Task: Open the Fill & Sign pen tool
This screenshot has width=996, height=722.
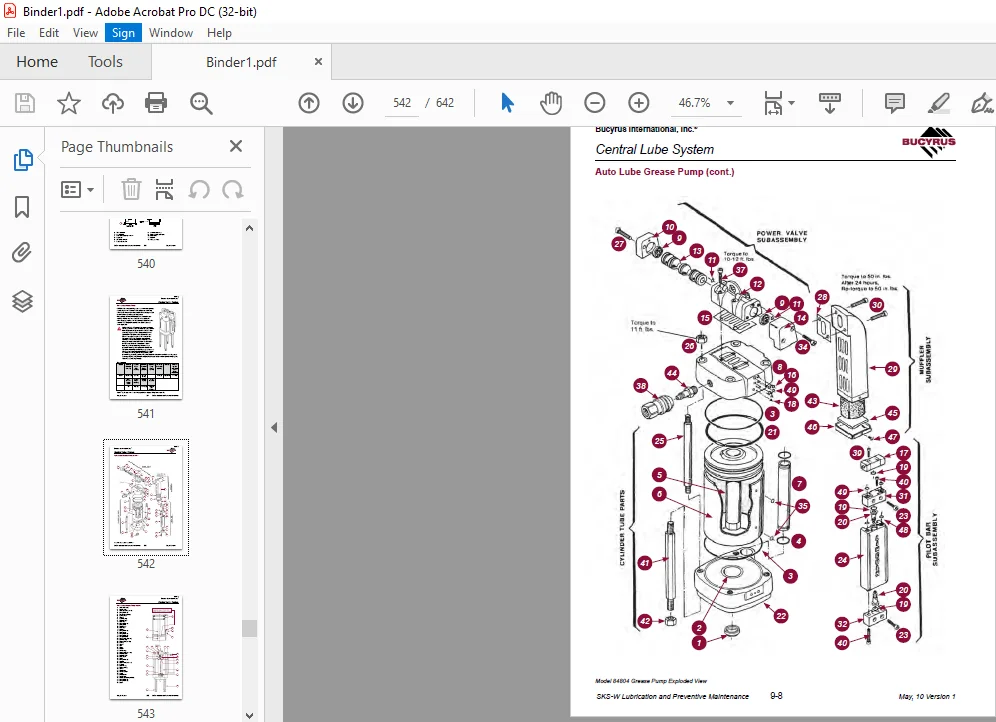Action: (x=982, y=103)
